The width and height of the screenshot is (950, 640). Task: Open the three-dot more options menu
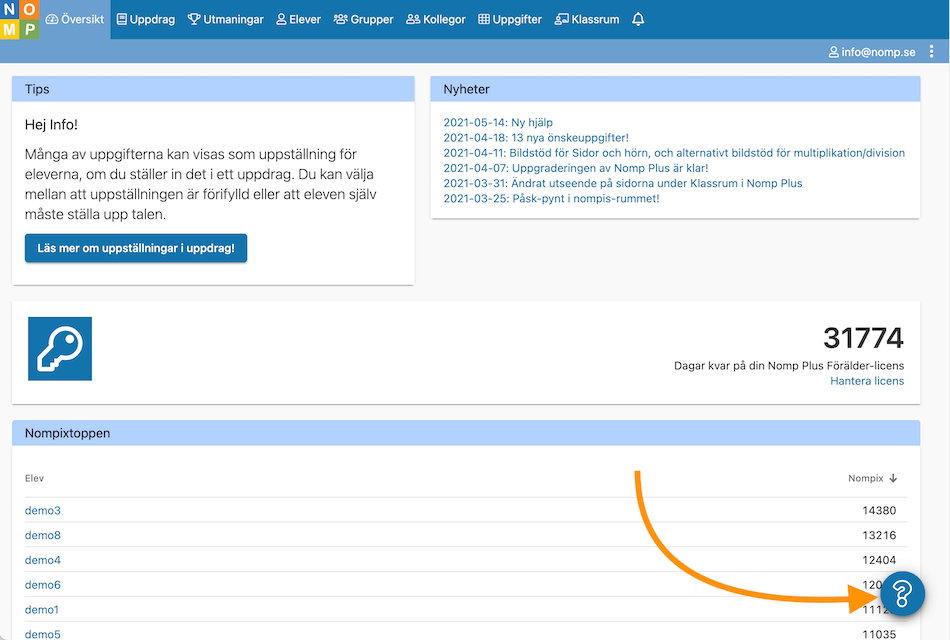click(x=931, y=52)
